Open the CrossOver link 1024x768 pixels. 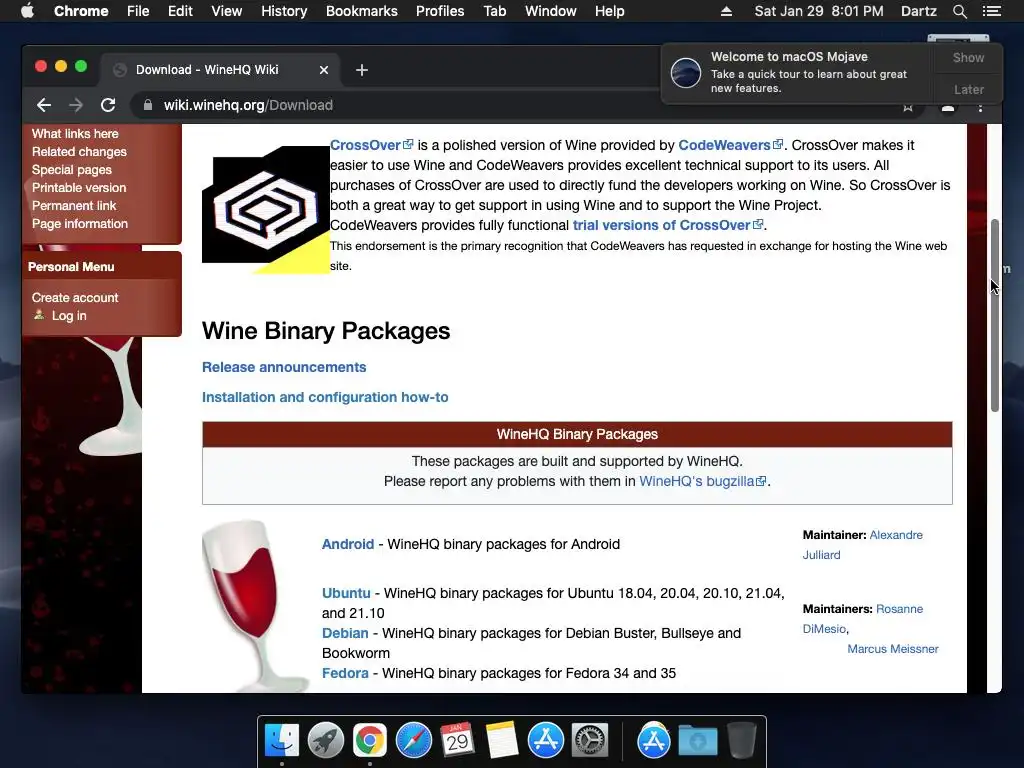(372, 145)
